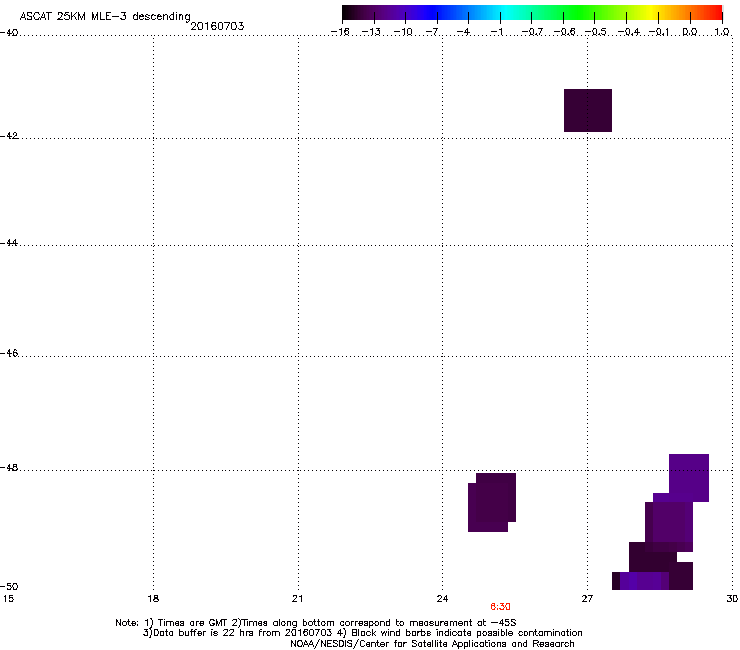Click the -7 color scale label

[x=432, y=32]
